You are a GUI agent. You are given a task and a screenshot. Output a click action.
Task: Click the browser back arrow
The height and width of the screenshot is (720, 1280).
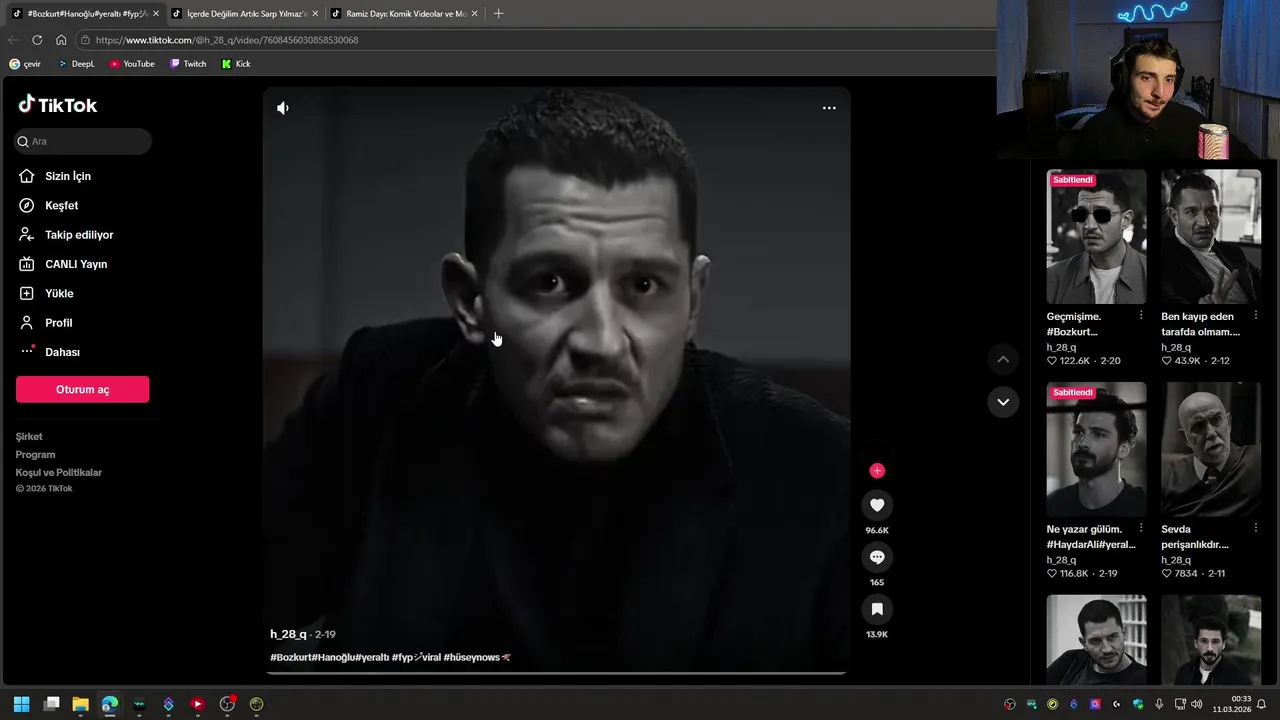coord(13,40)
